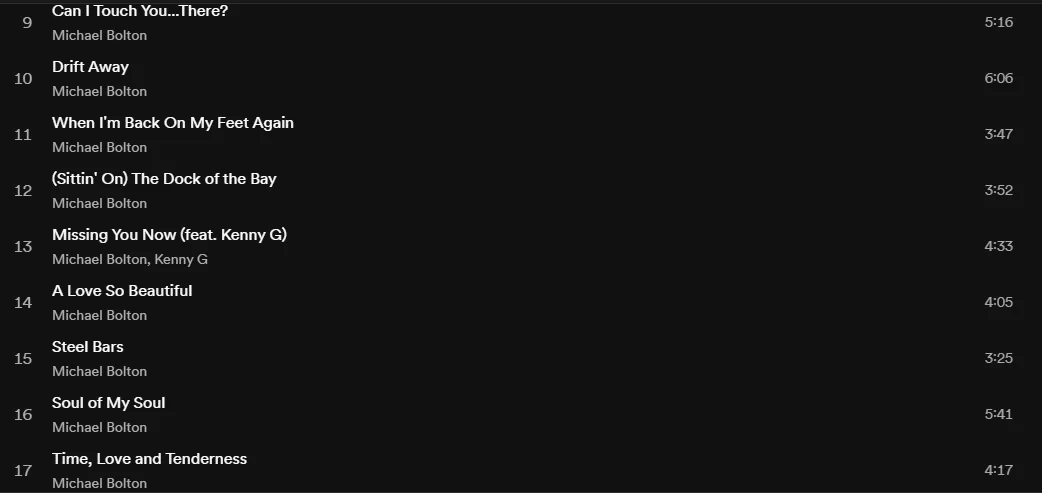
Task: Click track number 16
Action: click(23, 415)
